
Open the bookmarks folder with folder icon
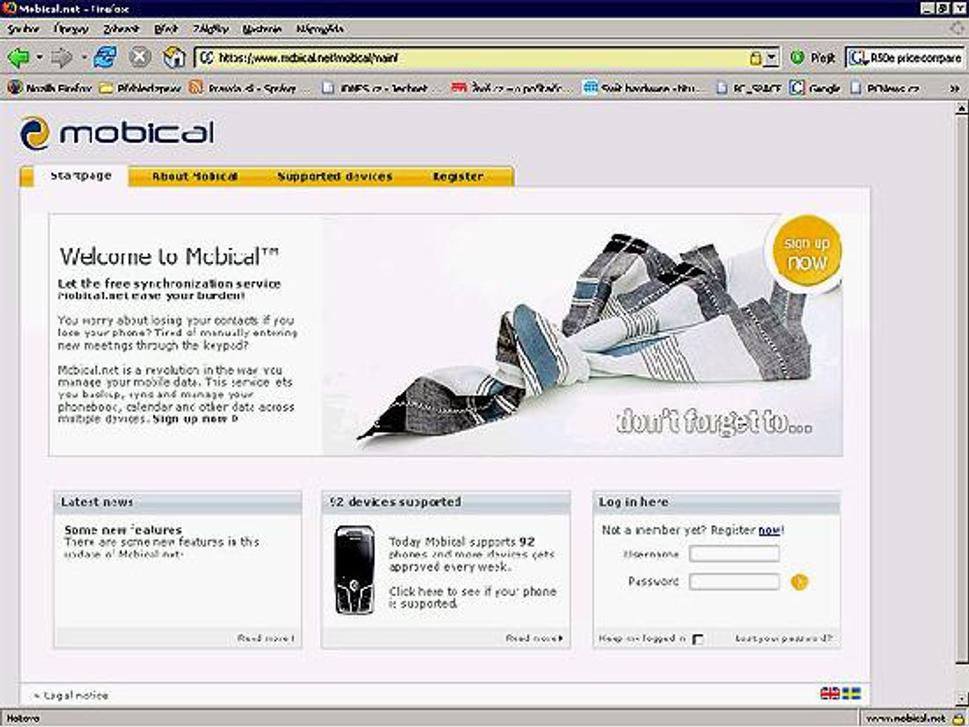pyautogui.click(x=140, y=88)
